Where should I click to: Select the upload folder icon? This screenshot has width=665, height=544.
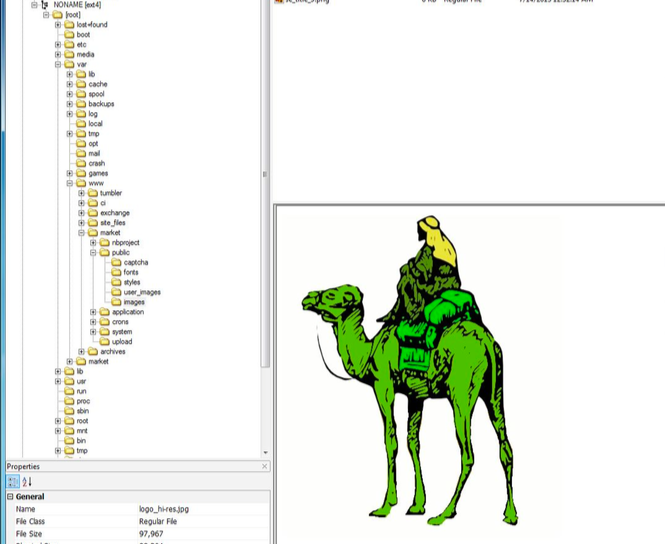pos(103,341)
